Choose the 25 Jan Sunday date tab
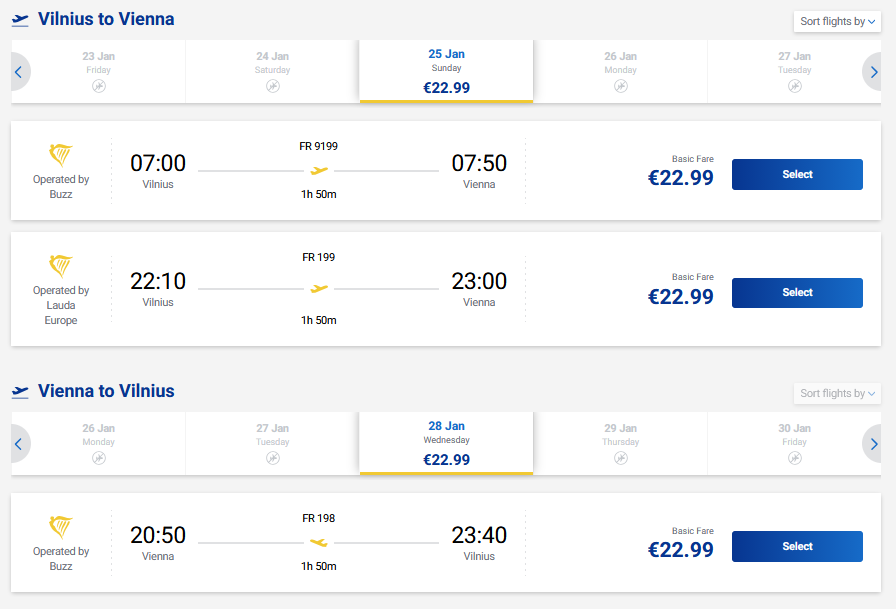Viewport: 896px width, 609px height. pyautogui.click(x=446, y=71)
